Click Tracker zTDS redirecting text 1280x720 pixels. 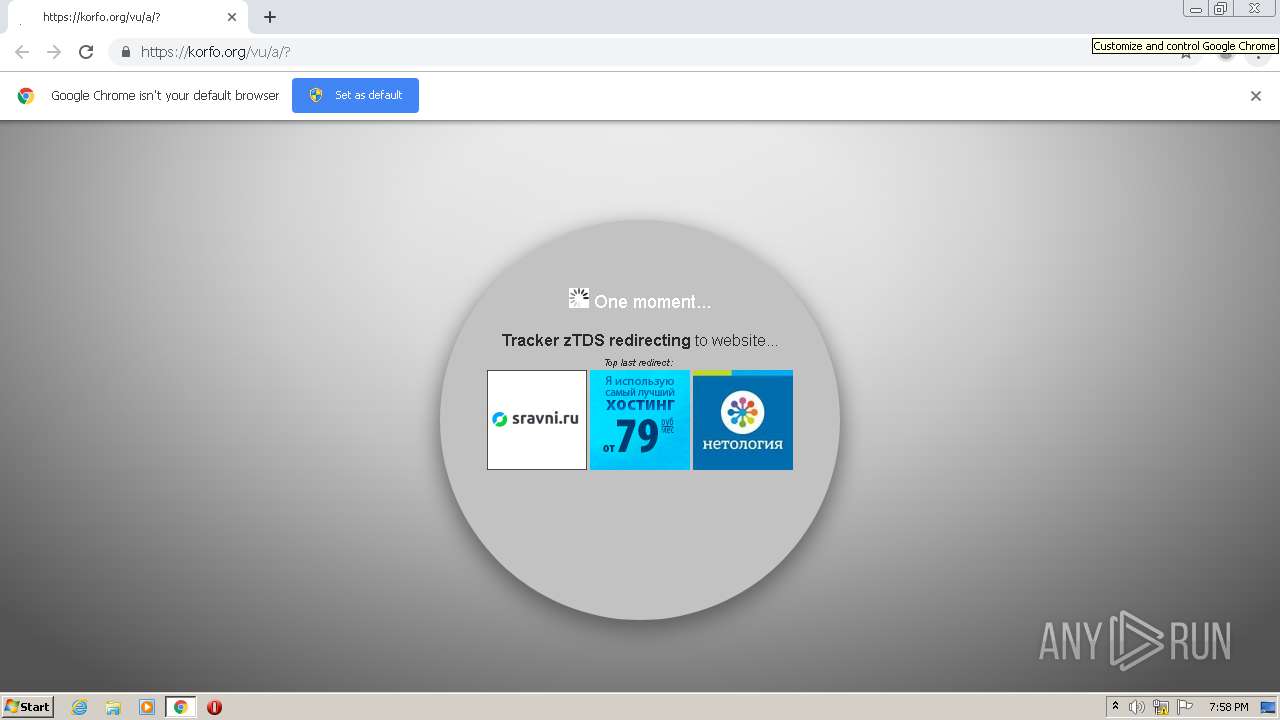pyautogui.click(x=596, y=341)
